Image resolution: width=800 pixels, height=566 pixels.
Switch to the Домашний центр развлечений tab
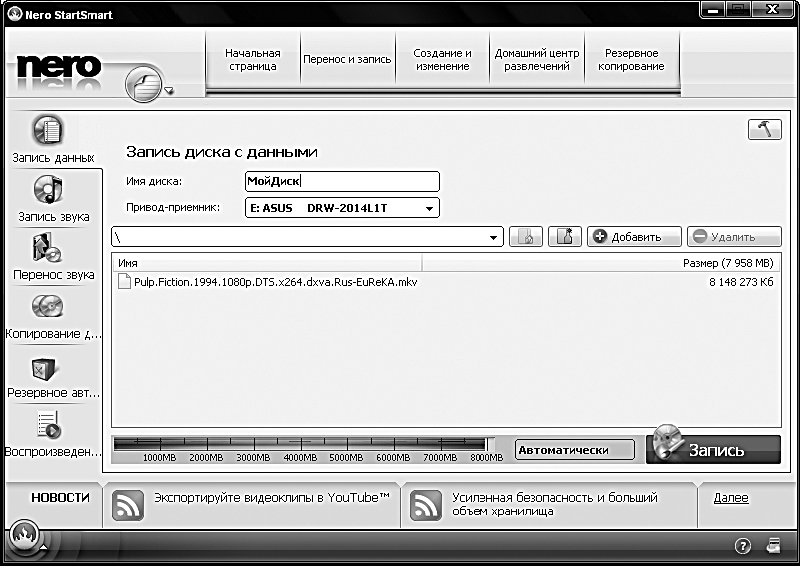click(537, 60)
